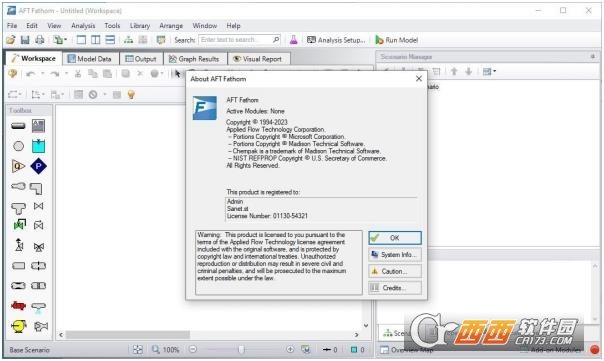Image resolution: width=604 pixels, height=361 pixels.
Task: Click the arrow pointer selection tool
Action: pyautogui.click(x=177, y=74)
